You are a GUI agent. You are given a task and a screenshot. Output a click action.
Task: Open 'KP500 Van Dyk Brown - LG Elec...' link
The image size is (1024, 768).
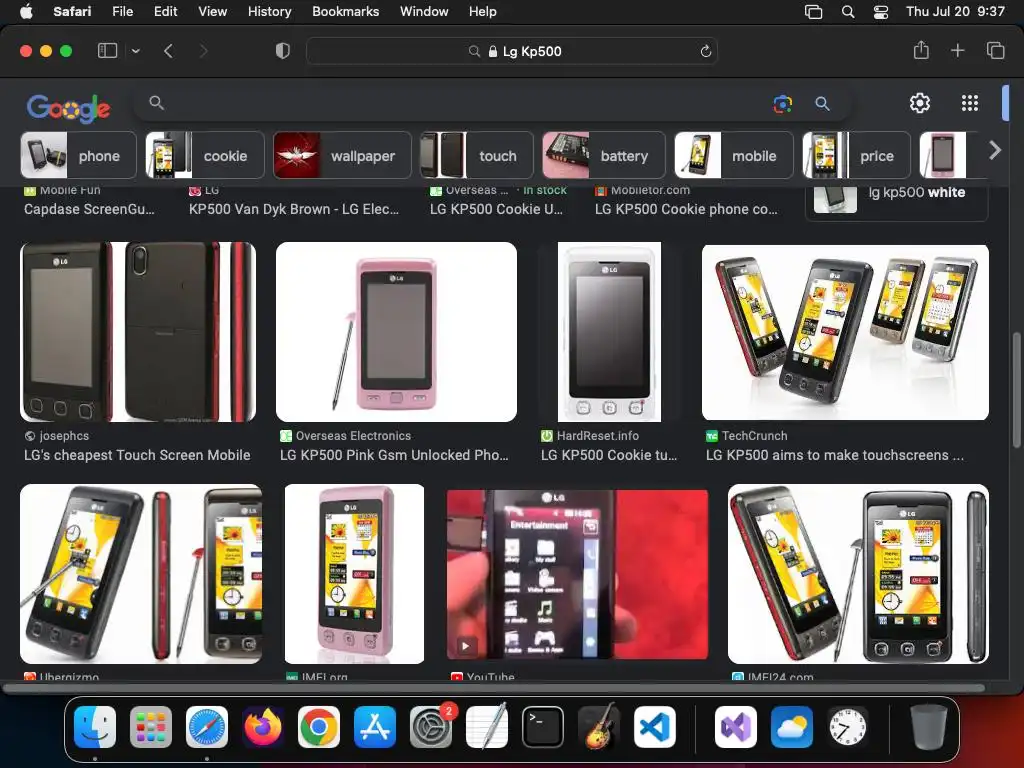(294, 209)
